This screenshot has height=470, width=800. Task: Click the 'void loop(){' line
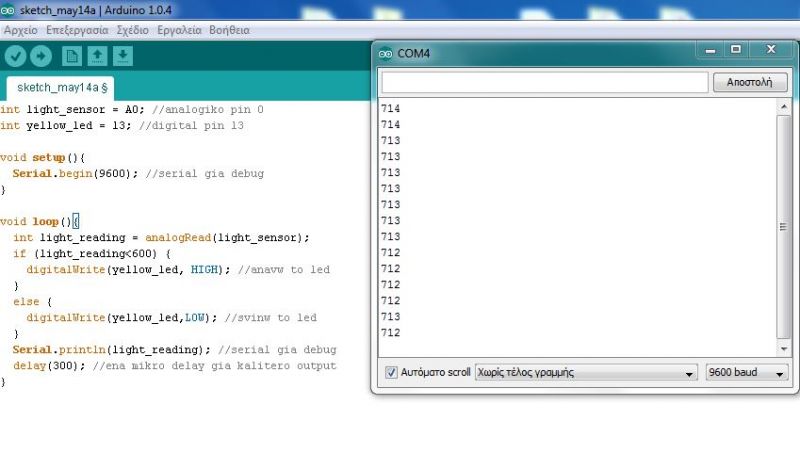pyautogui.click(x=40, y=221)
